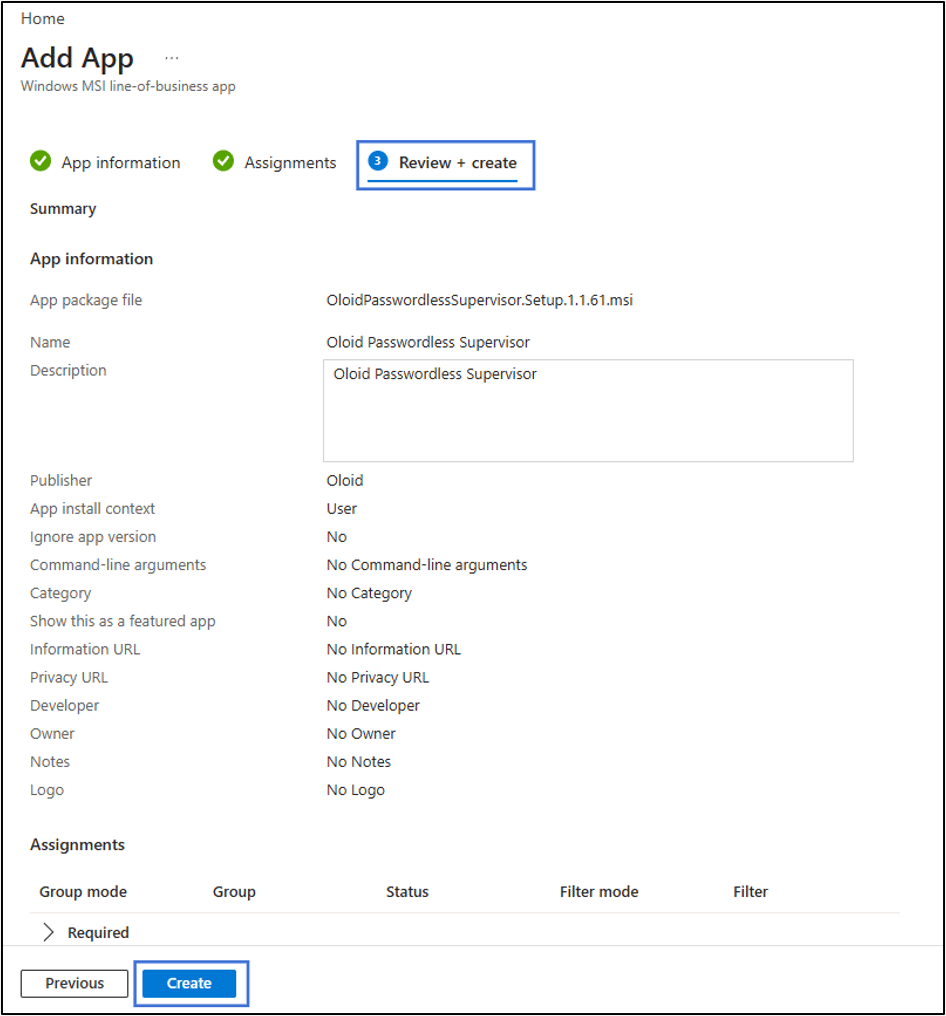Click the Create button
This screenshot has height=1016, width=946.
189,983
